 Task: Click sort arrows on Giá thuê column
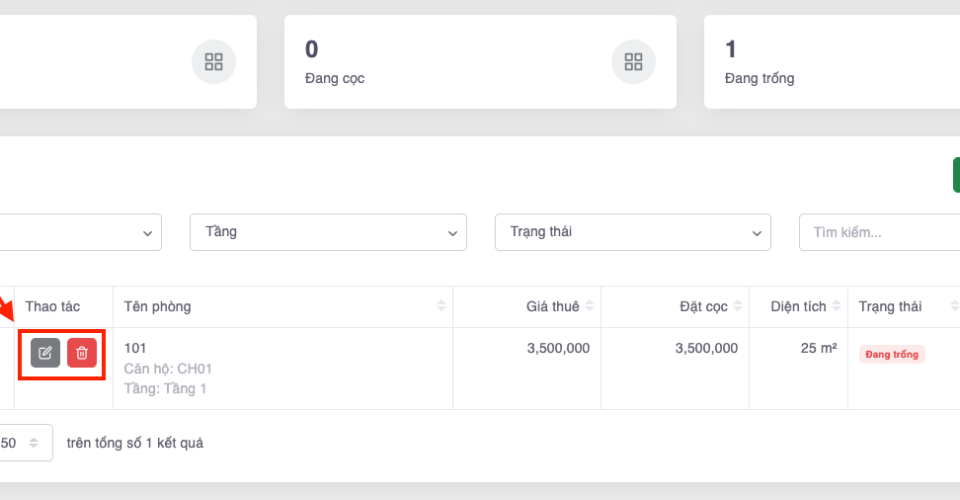[589, 306]
